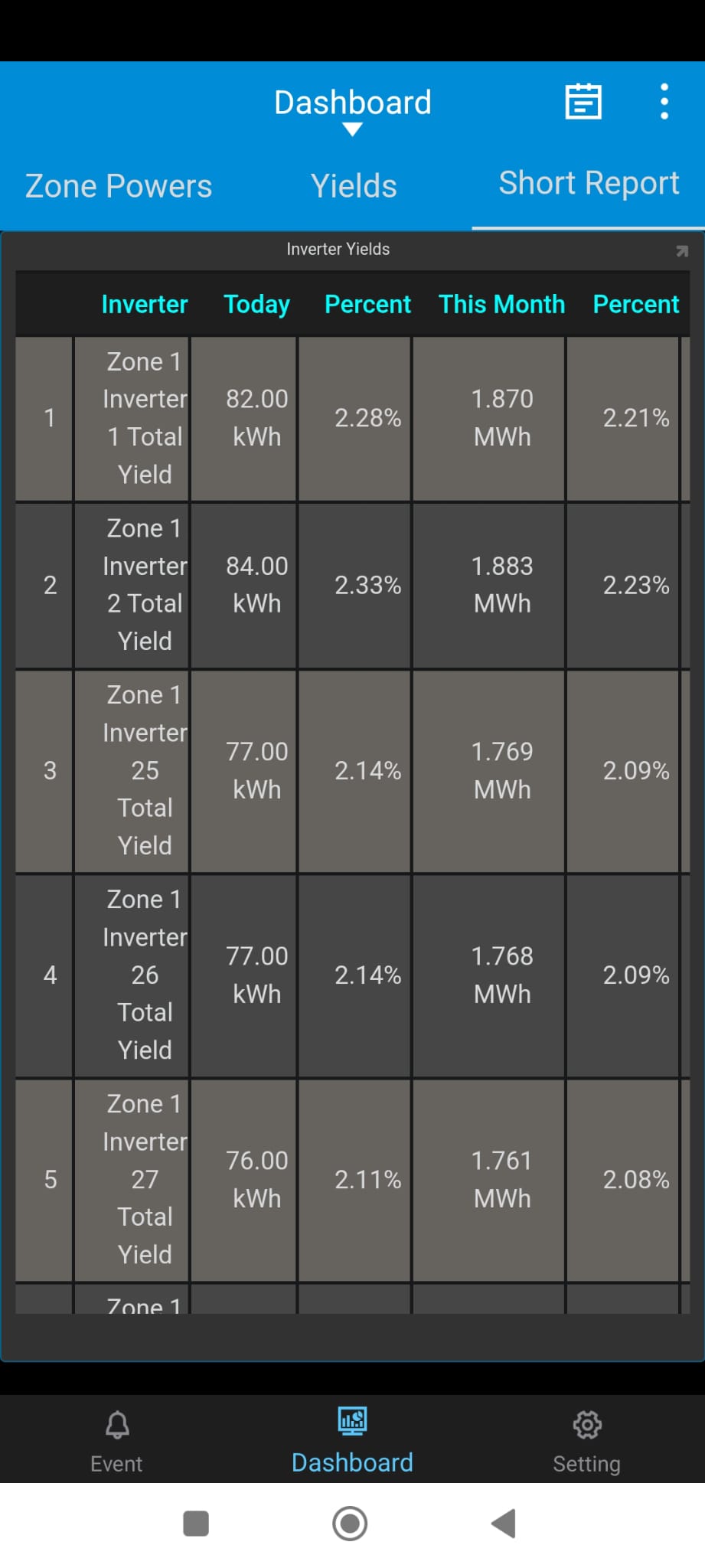The height and width of the screenshot is (1568, 705).
Task: Open the calendar report icon
Action: (x=583, y=102)
